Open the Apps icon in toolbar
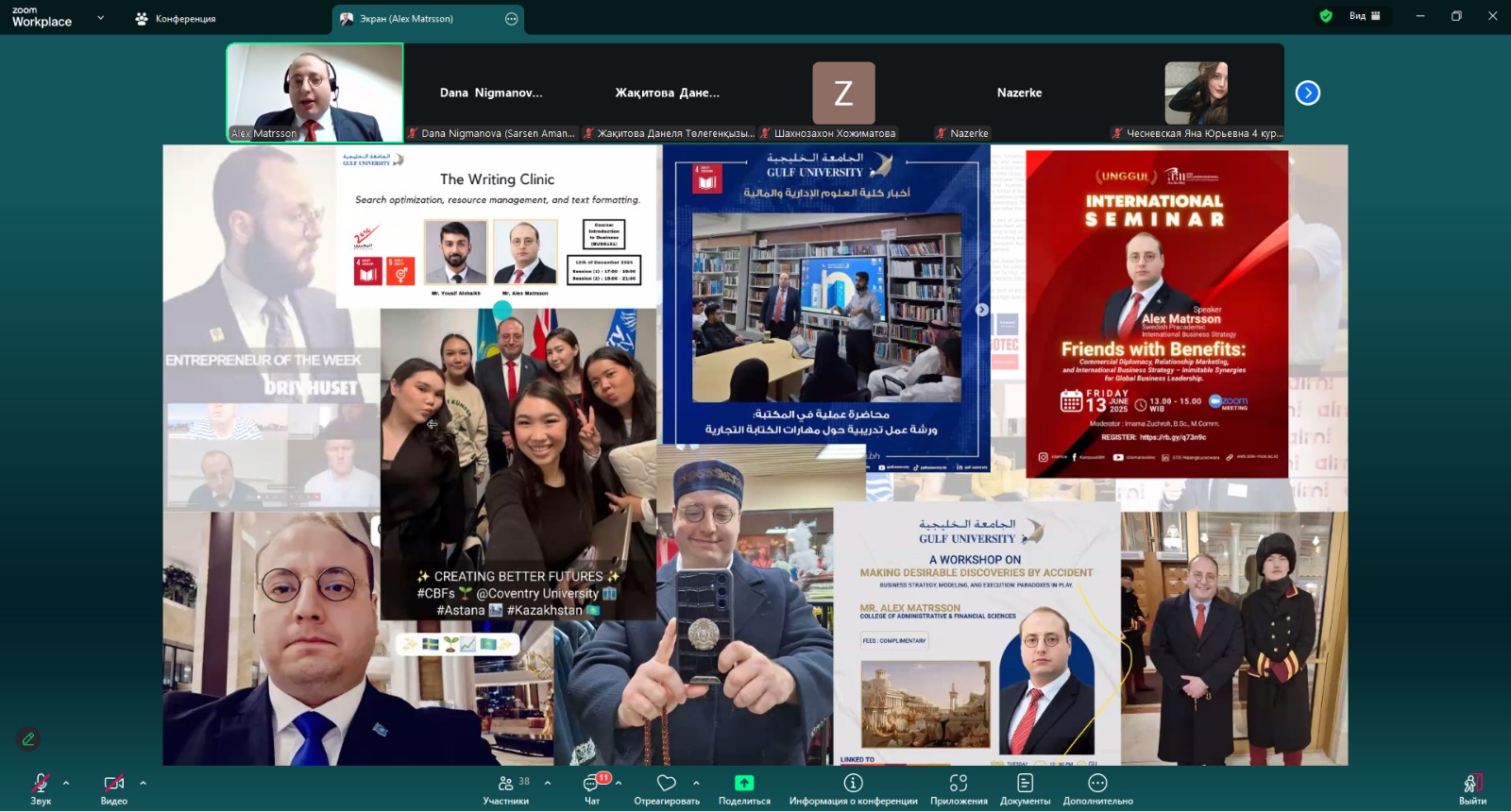This screenshot has width=1511, height=812. coord(959,784)
